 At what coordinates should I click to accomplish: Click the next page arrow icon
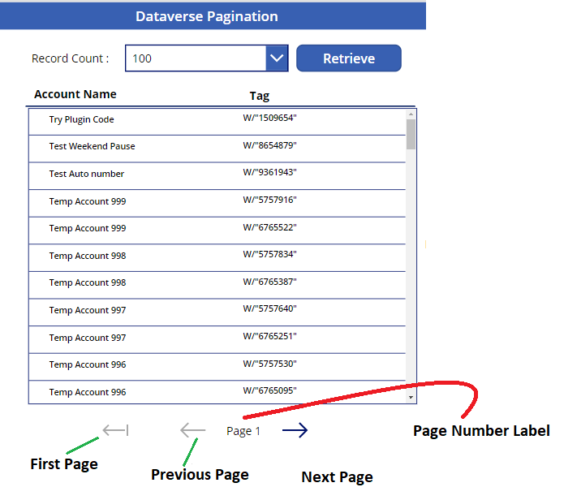pyautogui.click(x=295, y=430)
